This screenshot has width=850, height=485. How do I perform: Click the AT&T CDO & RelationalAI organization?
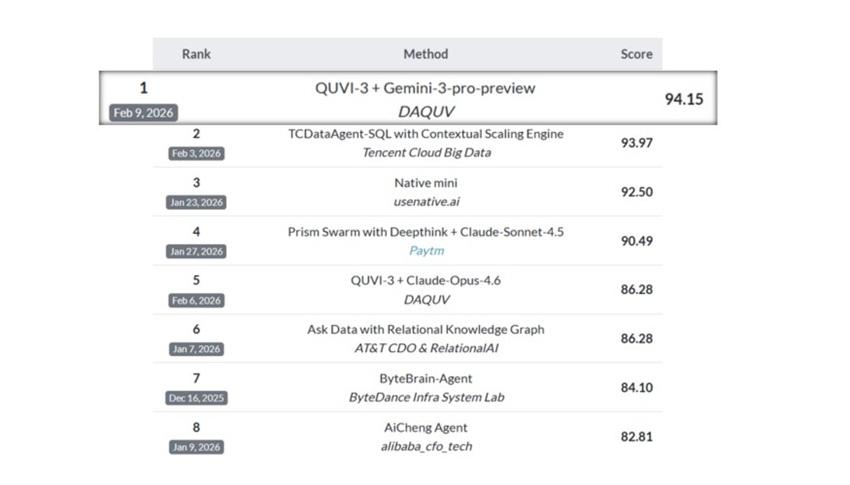(425, 348)
